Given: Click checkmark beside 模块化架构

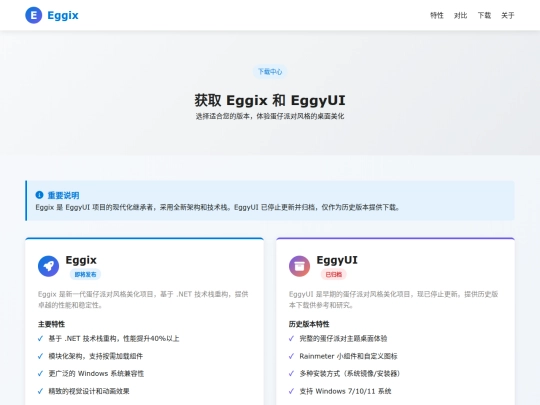Looking at the screenshot, I should 40,356.
